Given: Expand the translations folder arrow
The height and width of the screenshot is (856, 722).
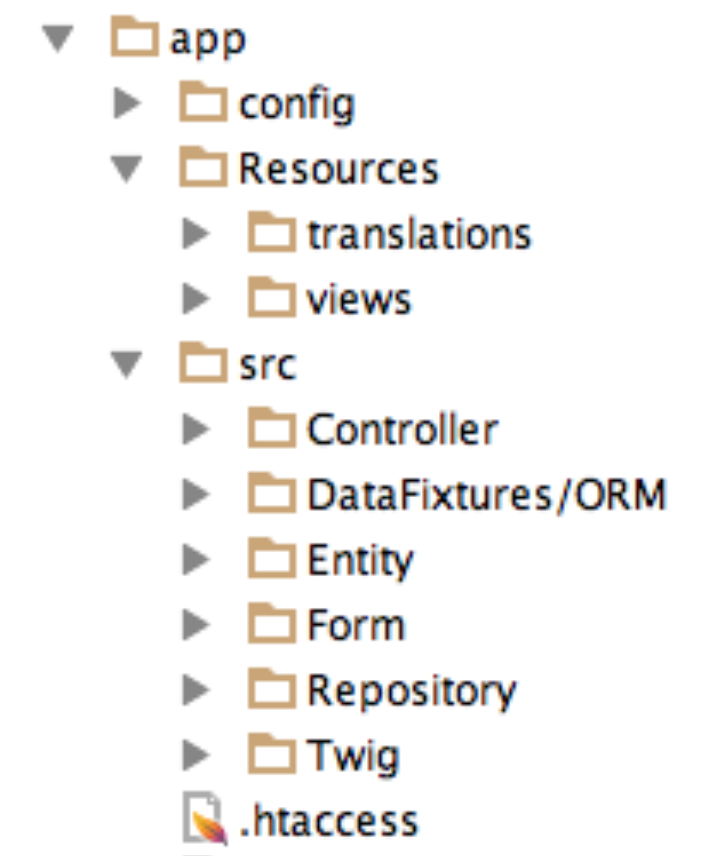Looking at the screenshot, I should coord(194,234).
